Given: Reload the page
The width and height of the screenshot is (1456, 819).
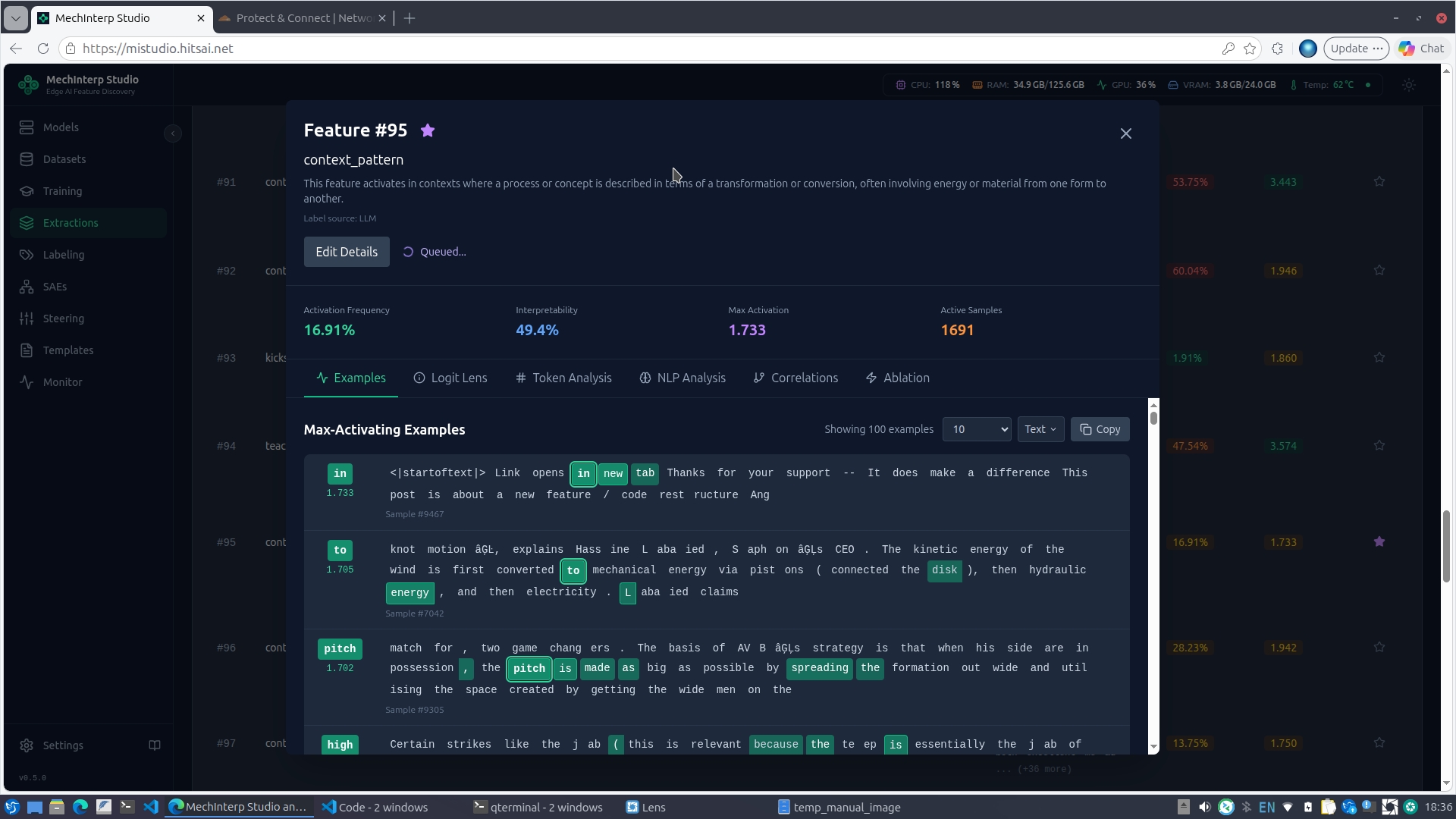Looking at the screenshot, I should coord(43,49).
